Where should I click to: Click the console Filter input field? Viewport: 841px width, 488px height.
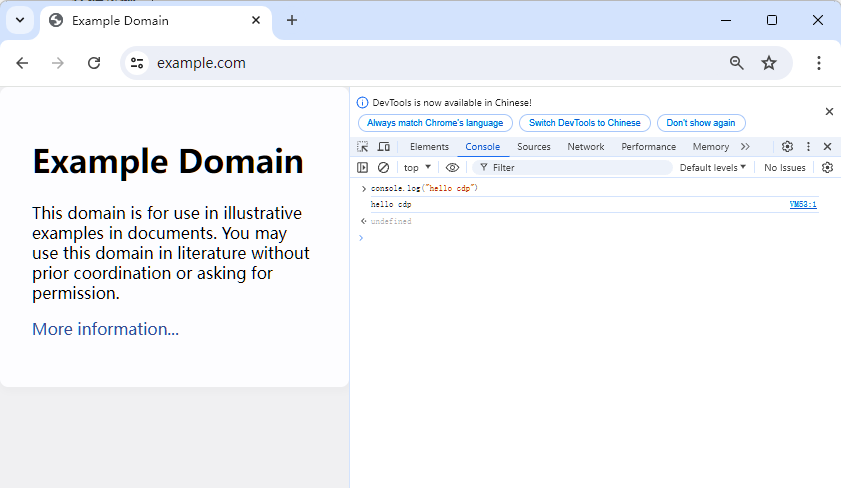572,168
